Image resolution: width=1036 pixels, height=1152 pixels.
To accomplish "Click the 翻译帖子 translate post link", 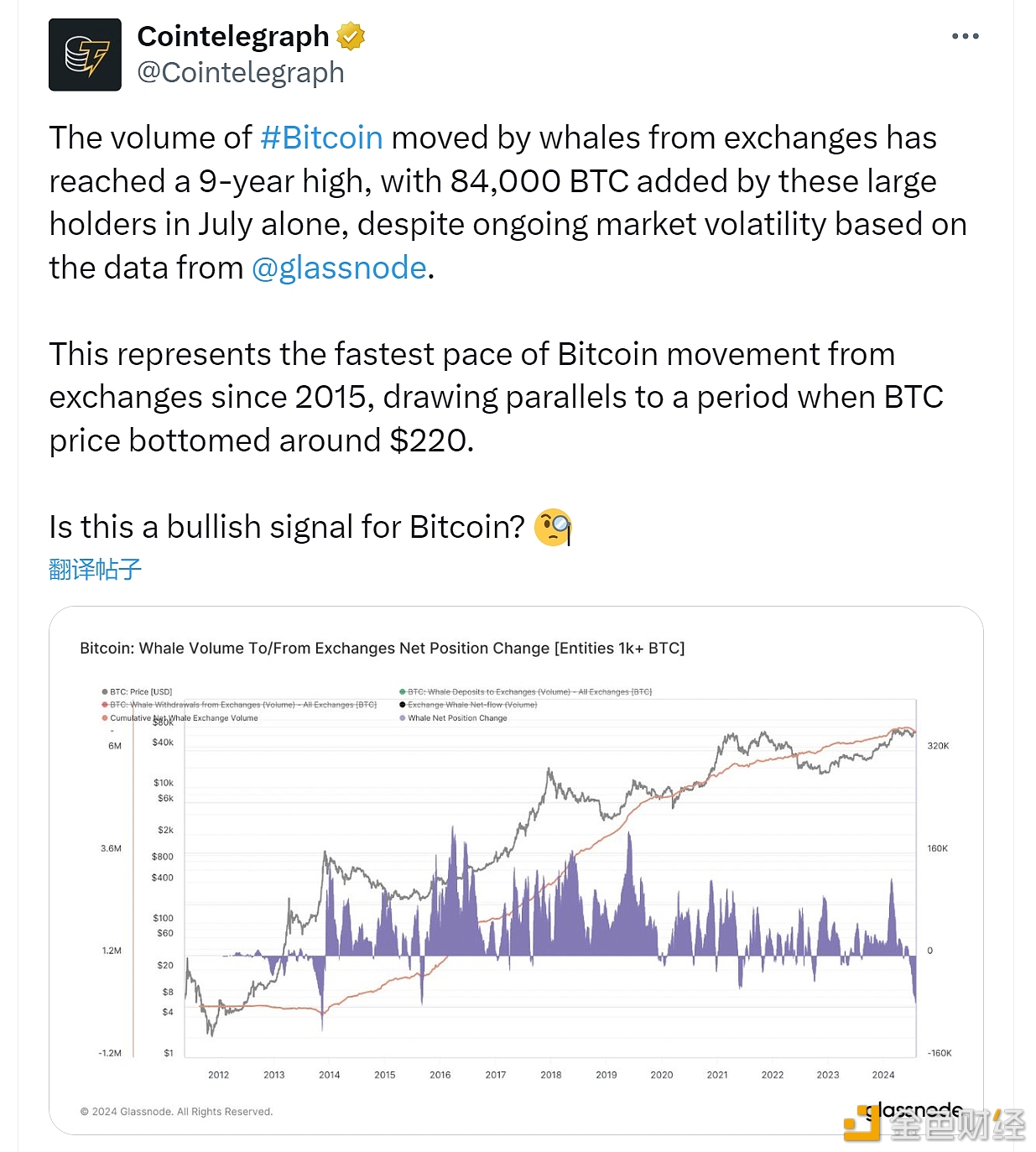I will pos(95,570).
